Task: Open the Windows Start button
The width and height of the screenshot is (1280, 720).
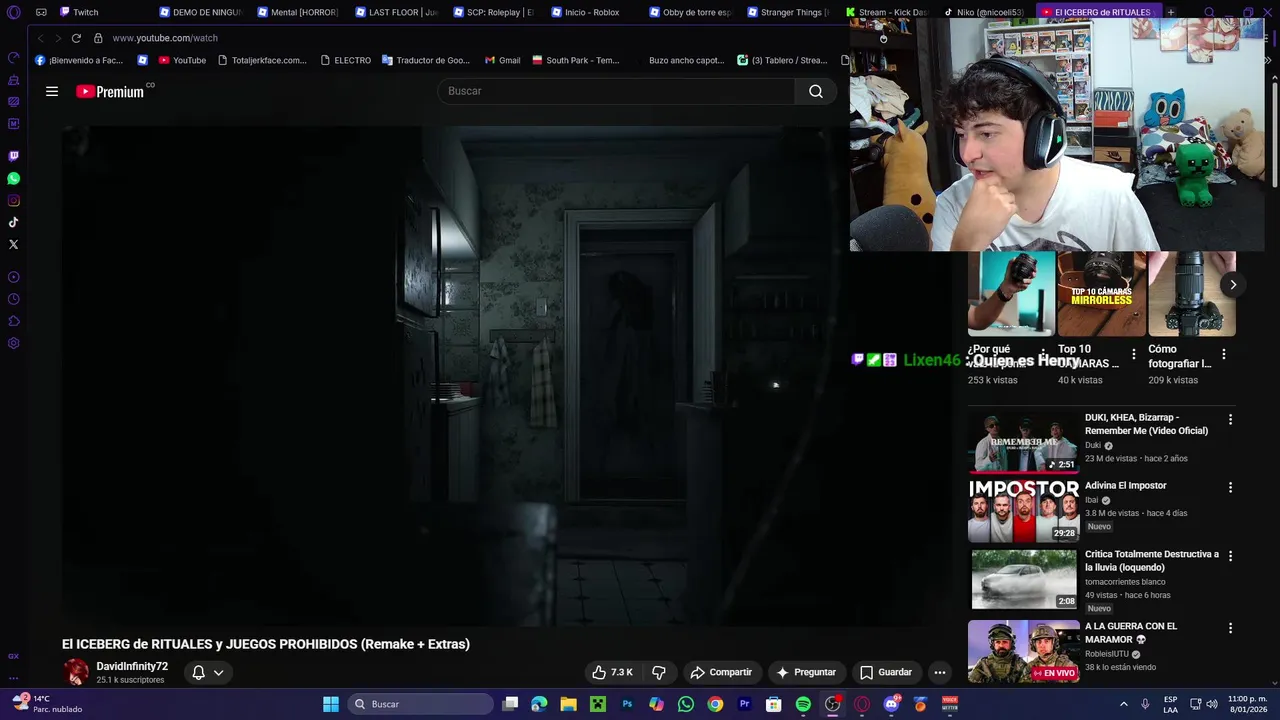Action: [x=331, y=704]
